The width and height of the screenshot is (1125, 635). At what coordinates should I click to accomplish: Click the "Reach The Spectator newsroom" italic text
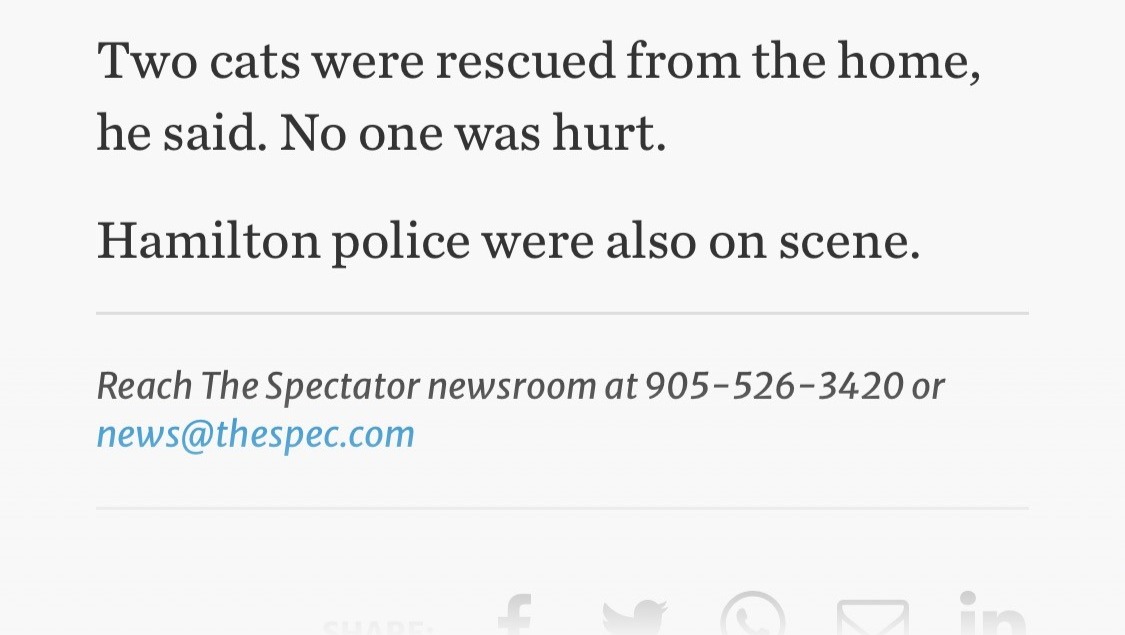click(346, 386)
